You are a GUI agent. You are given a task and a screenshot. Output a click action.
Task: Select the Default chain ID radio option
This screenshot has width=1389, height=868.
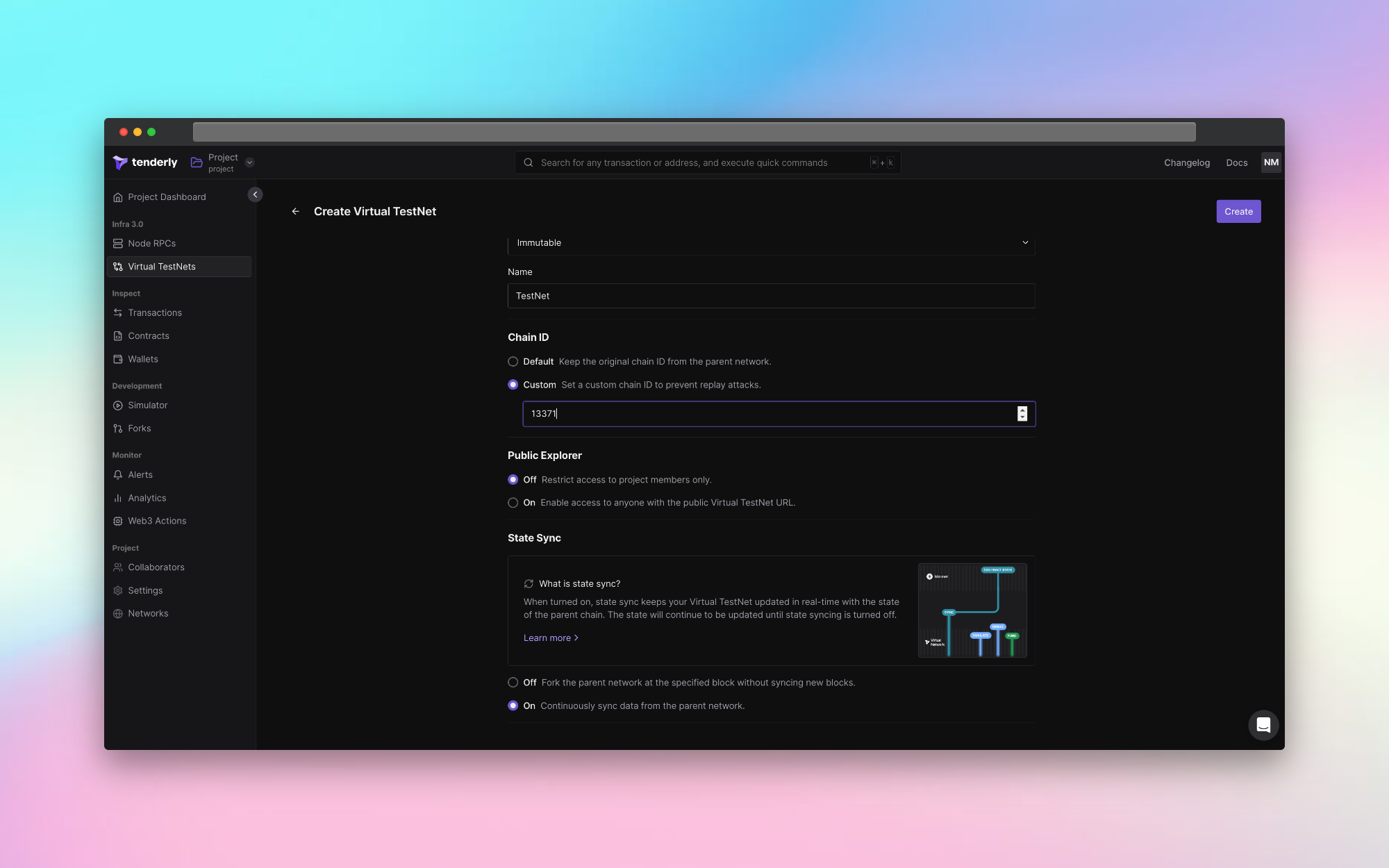[513, 362]
